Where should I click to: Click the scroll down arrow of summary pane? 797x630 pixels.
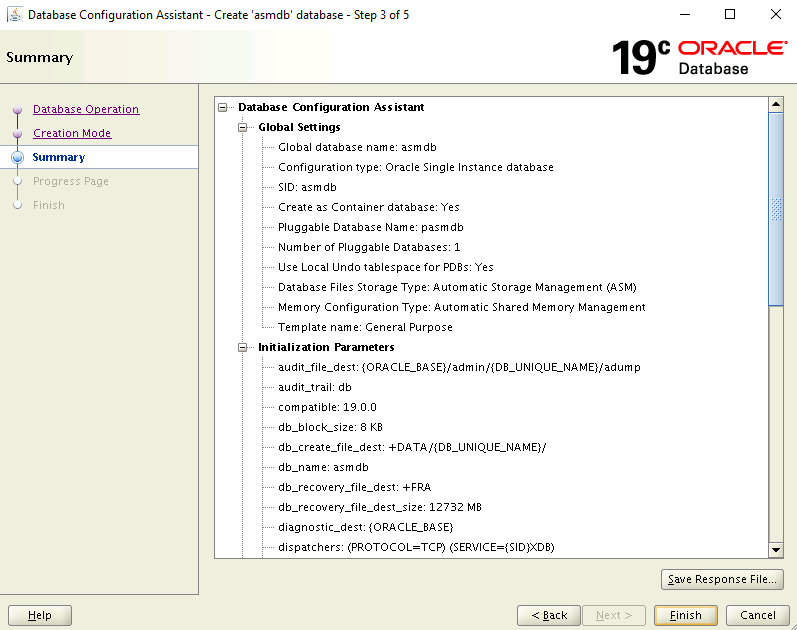(776, 550)
